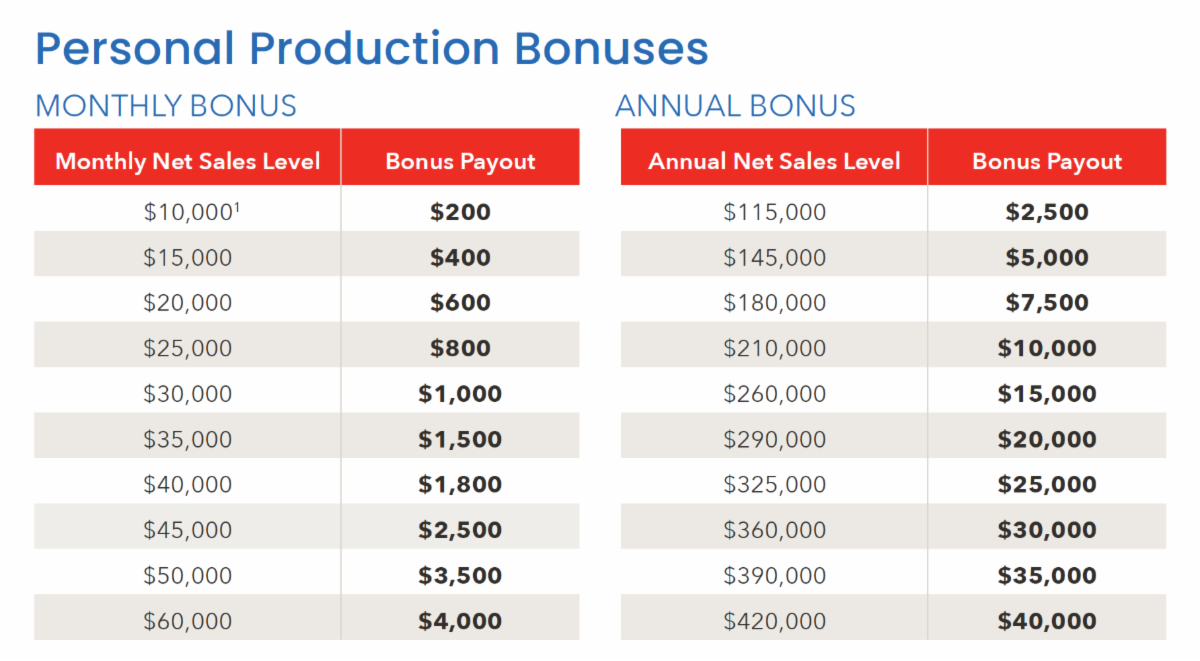Click the $260,000 annual sales level
The width and height of the screenshot is (1200, 661).
(774, 394)
